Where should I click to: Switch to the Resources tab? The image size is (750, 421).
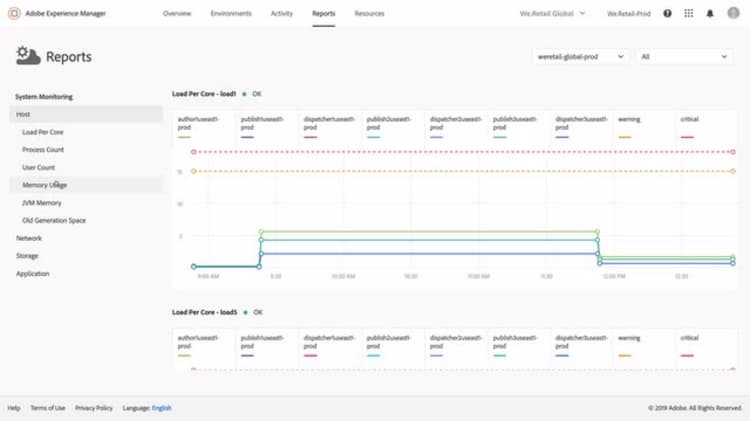(x=369, y=13)
